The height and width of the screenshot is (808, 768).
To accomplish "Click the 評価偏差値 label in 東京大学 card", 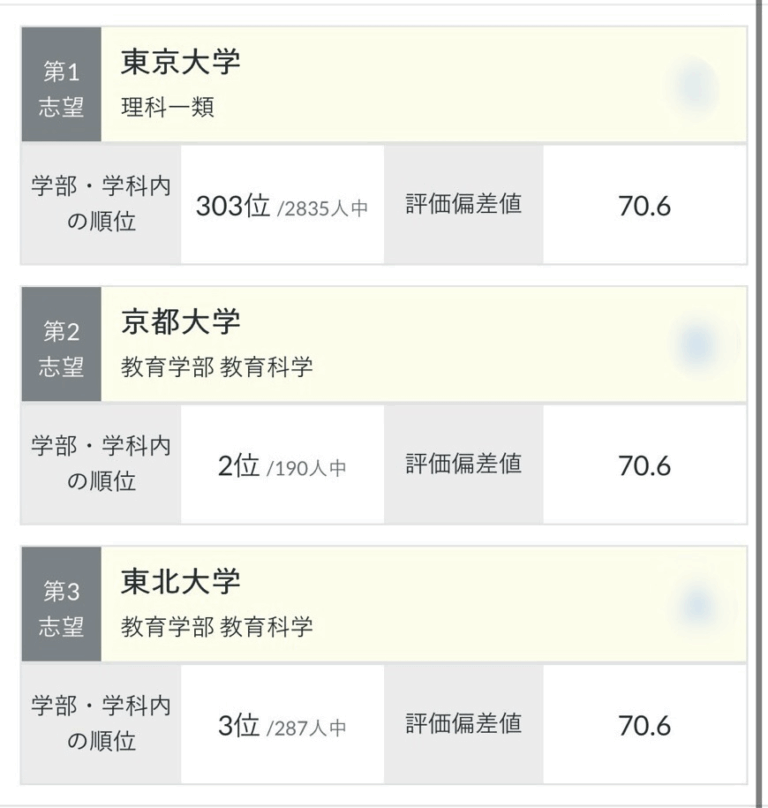I will [463, 205].
